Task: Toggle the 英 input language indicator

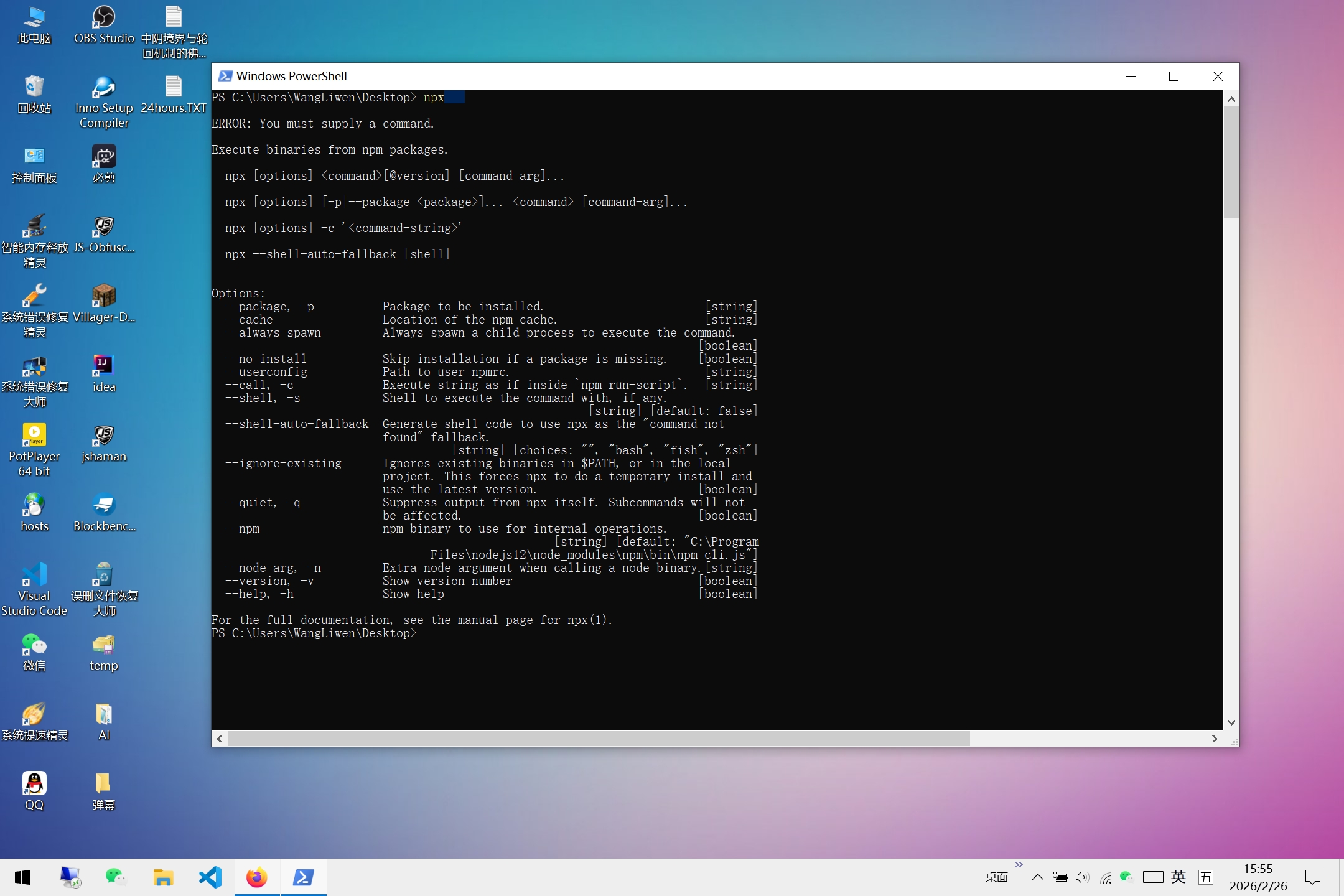Action: point(1178,877)
